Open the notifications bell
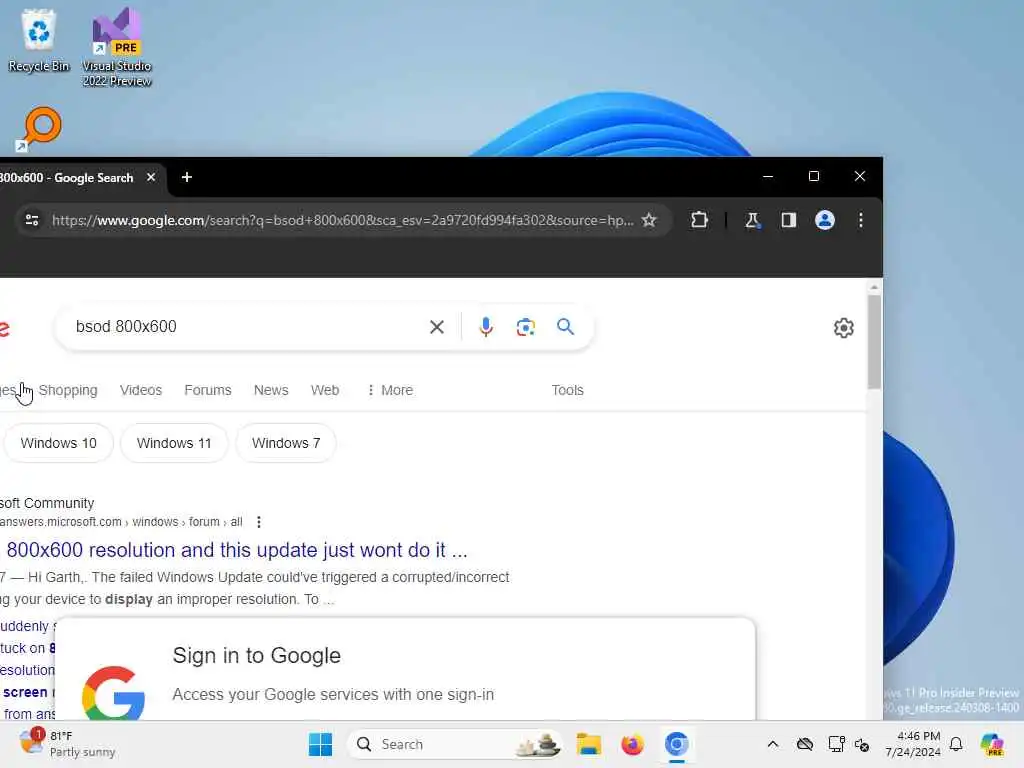 coord(956,744)
